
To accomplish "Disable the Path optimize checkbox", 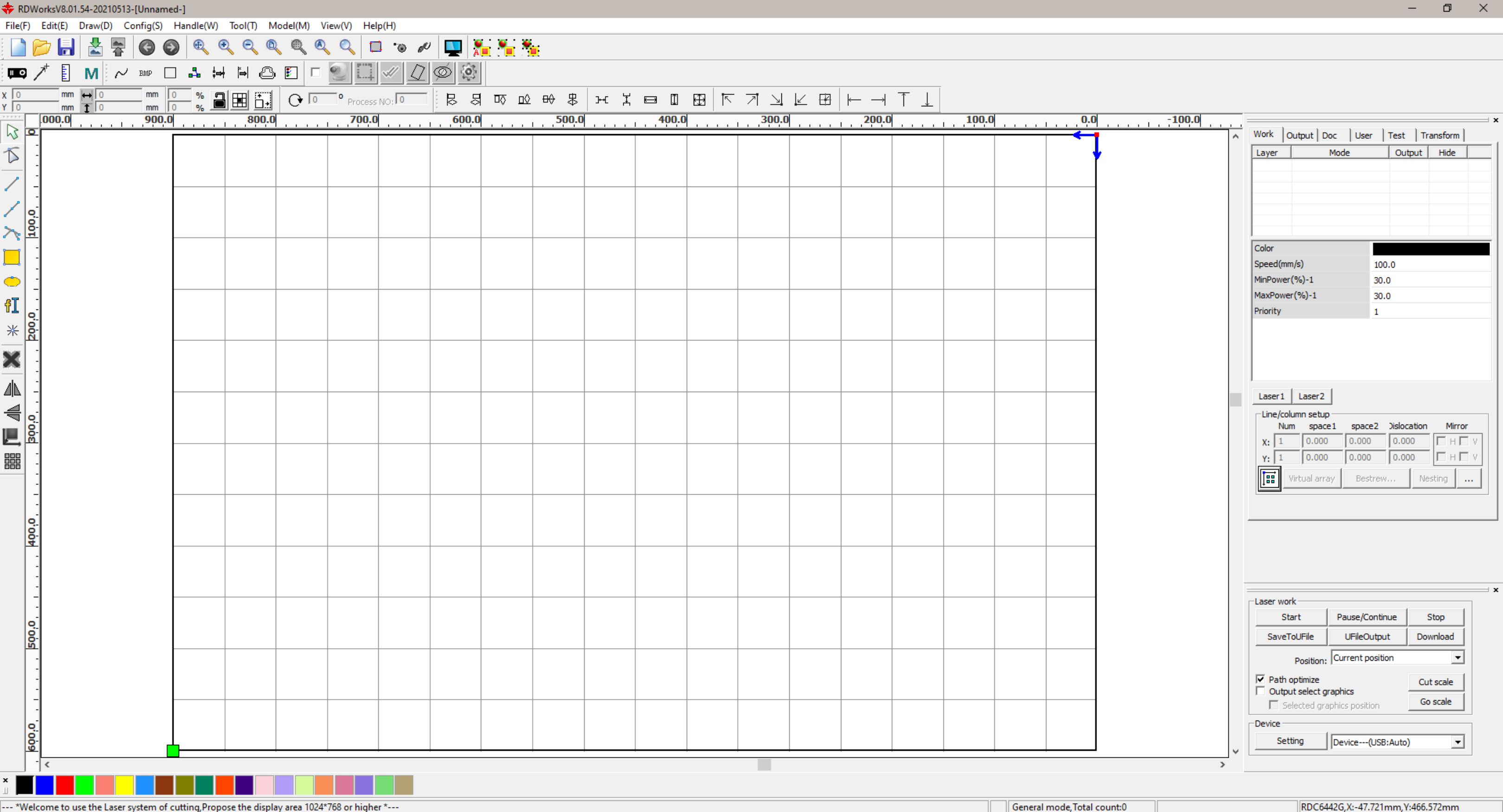I will click(x=1260, y=679).
